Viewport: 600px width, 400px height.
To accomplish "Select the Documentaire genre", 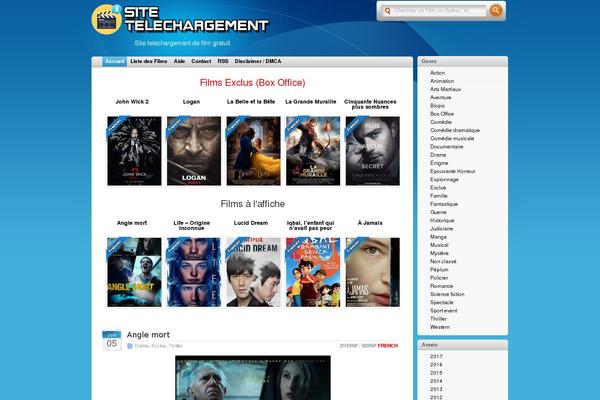I will pos(447,147).
